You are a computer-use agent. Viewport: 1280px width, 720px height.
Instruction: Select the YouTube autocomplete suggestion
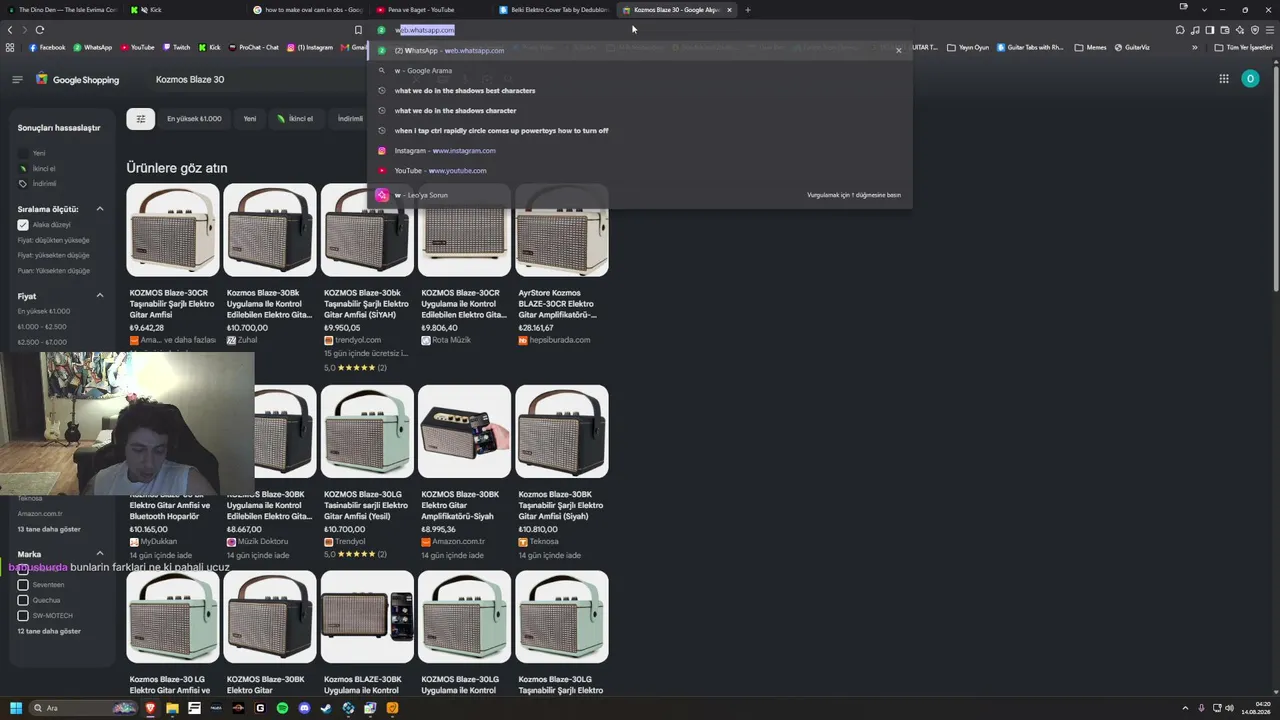point(640,171)
